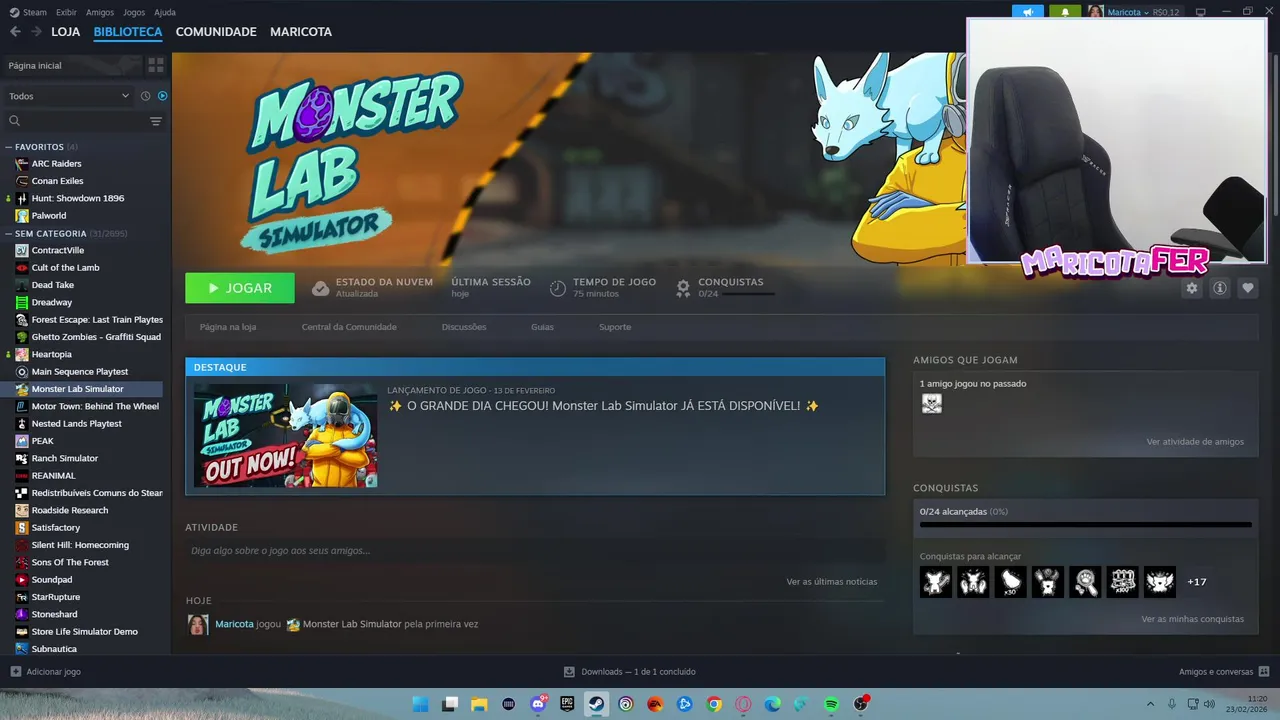This screenshot has width=1280, height=720.
Task: Click Ver as últimas notícias
Action: point(832,581)
